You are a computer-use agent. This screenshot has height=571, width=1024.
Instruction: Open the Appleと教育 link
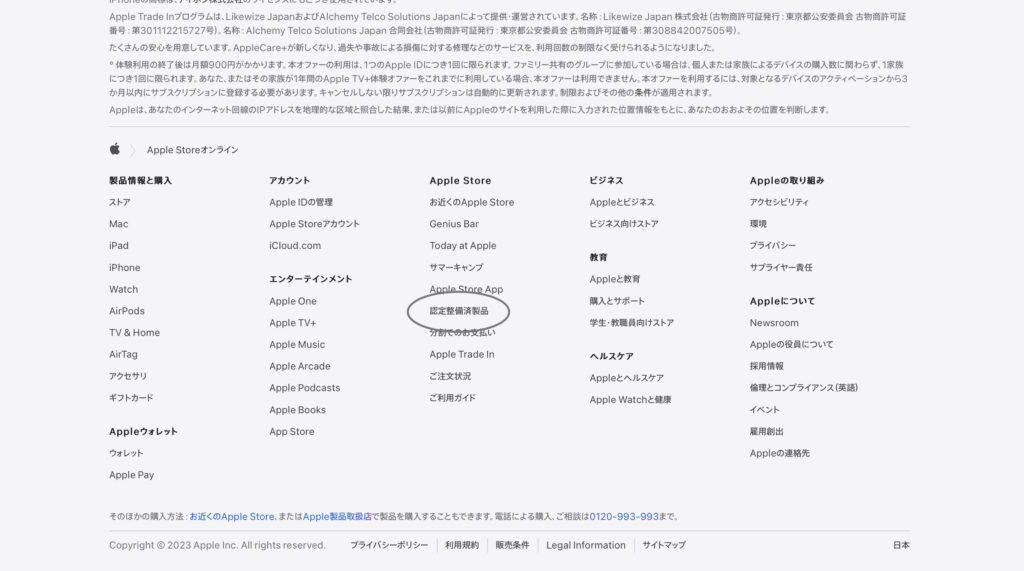615,279
